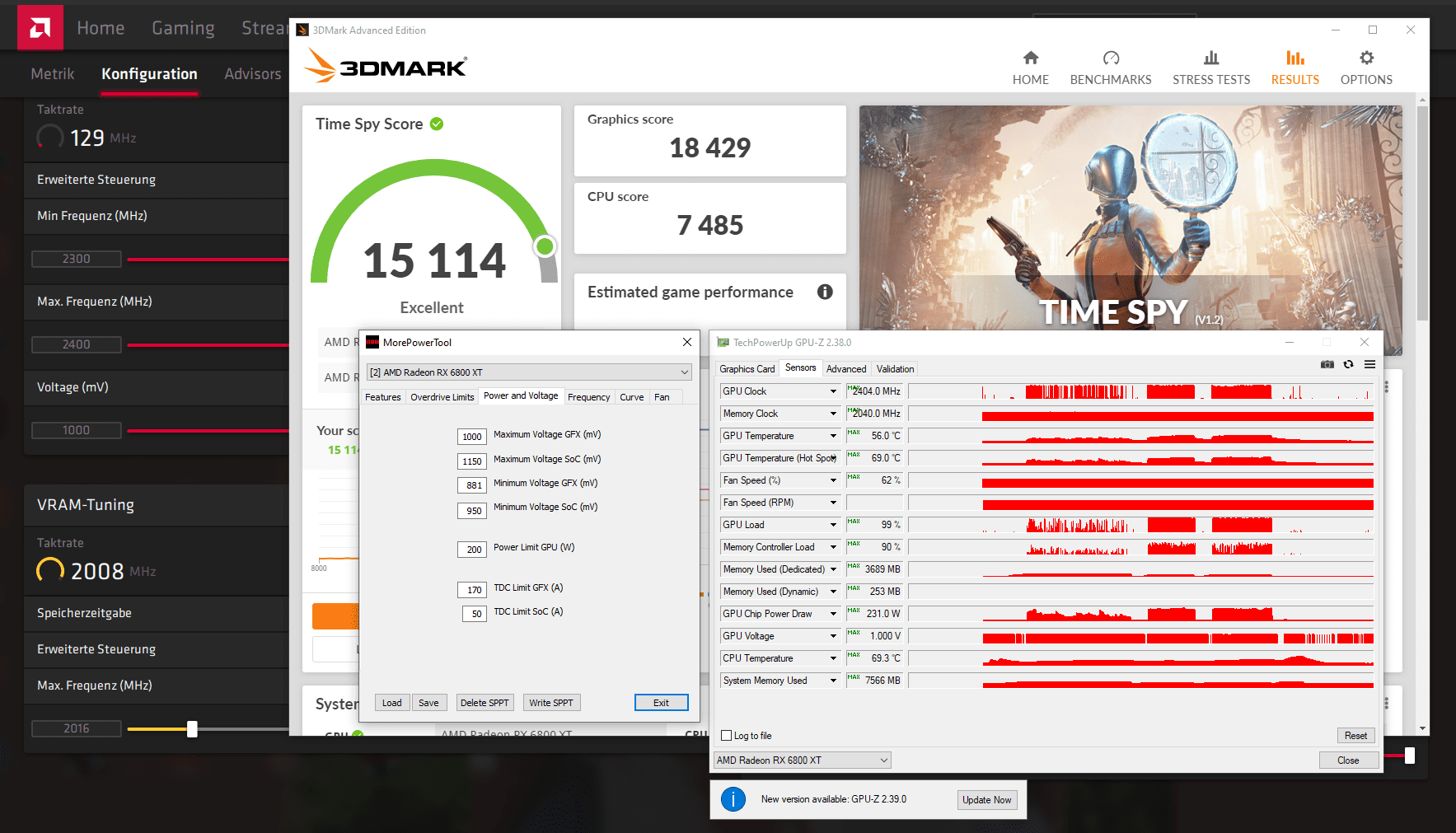Open the GPU Load sensor dropdown
This screenshot has width=1456, height=833.
[833, 525]
